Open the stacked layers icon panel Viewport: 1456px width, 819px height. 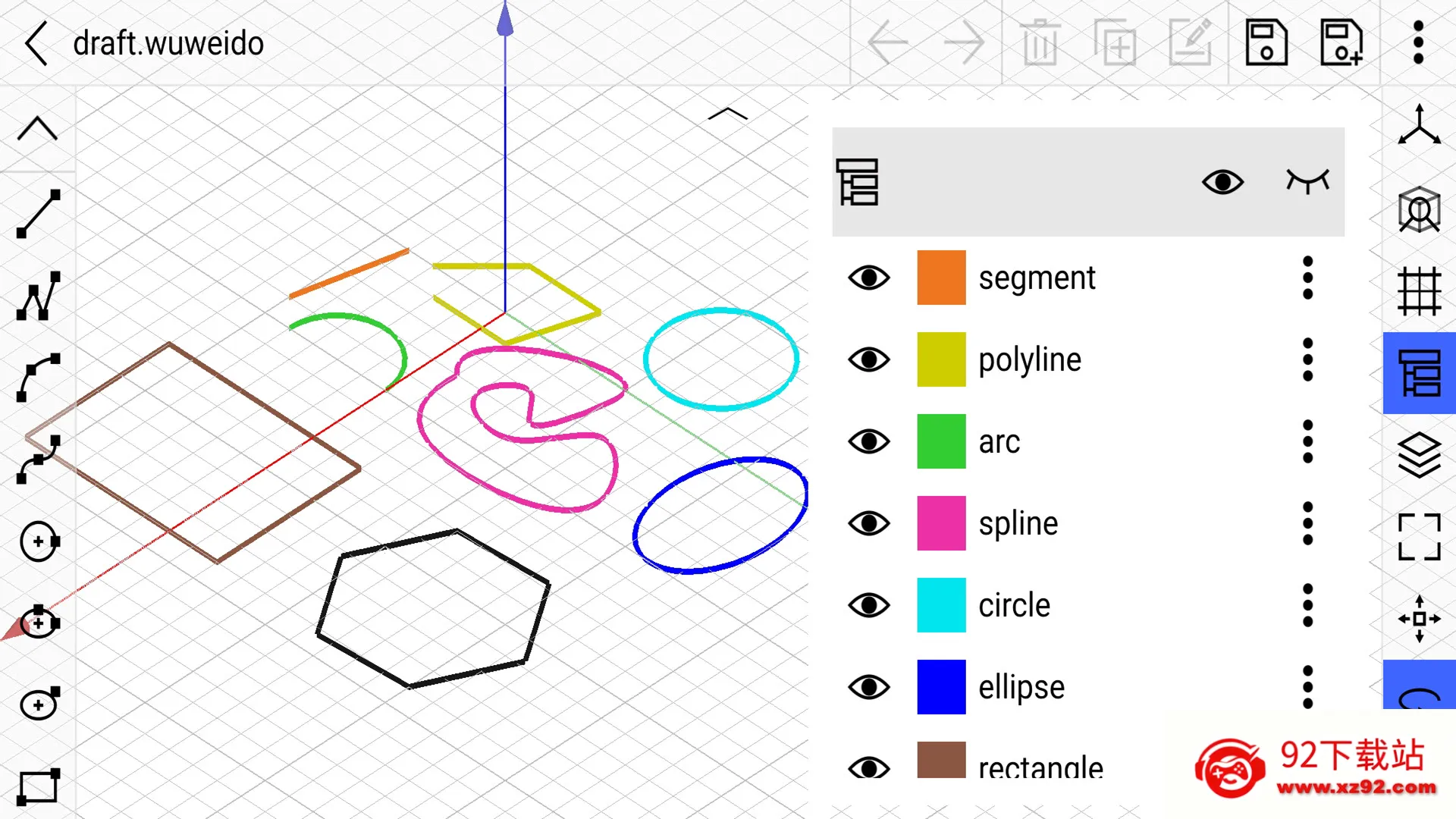tap(1419, 455)
